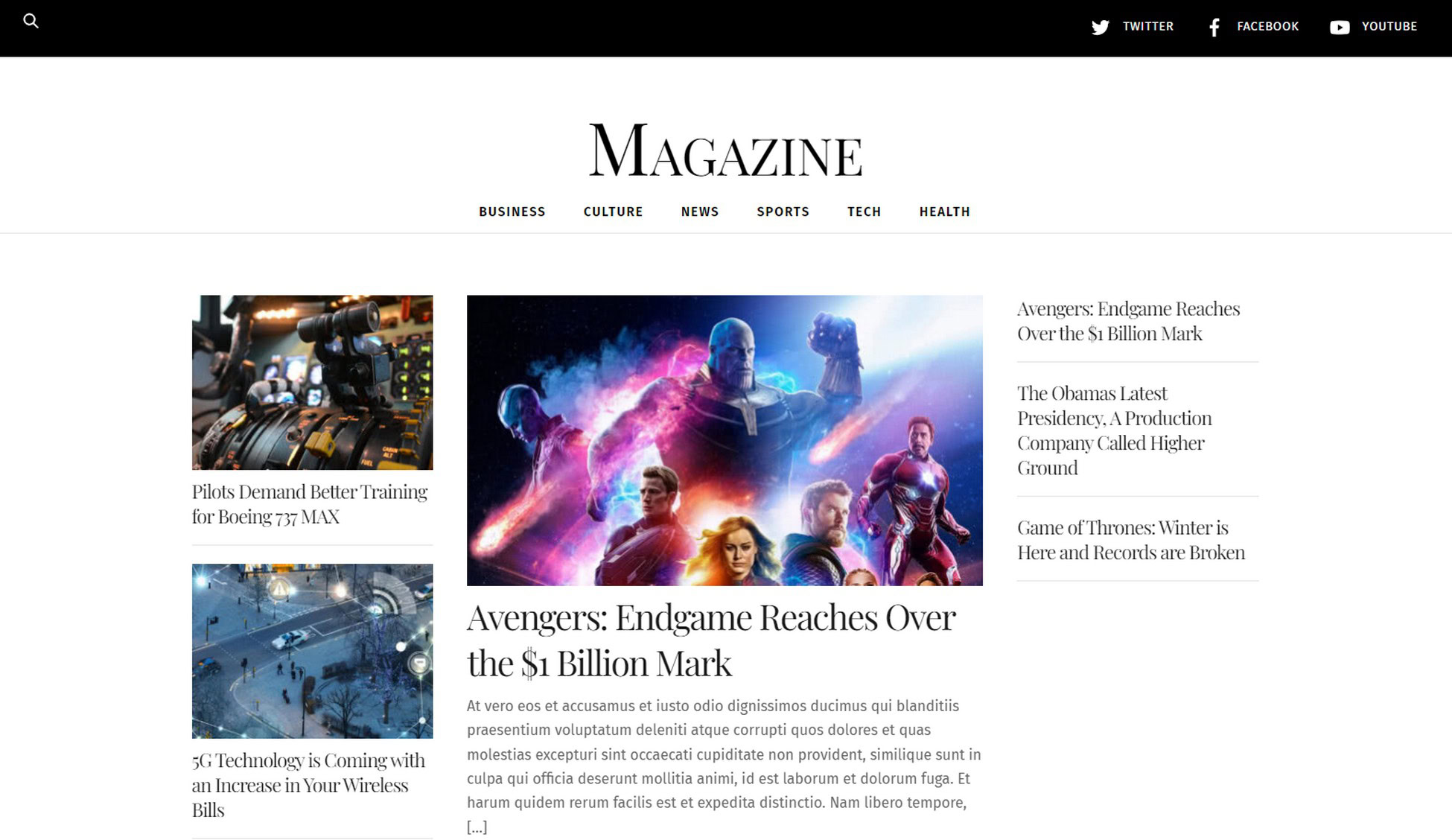The width and height of the screenshot is (1452, 840).
Task: Click the Twitter bird icon
Action: (x=1100, y=28)
